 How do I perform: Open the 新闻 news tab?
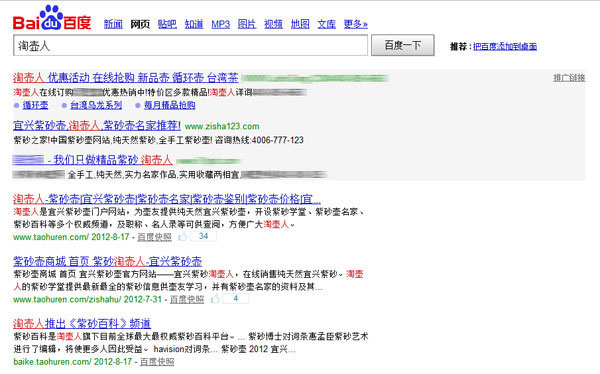113,24
